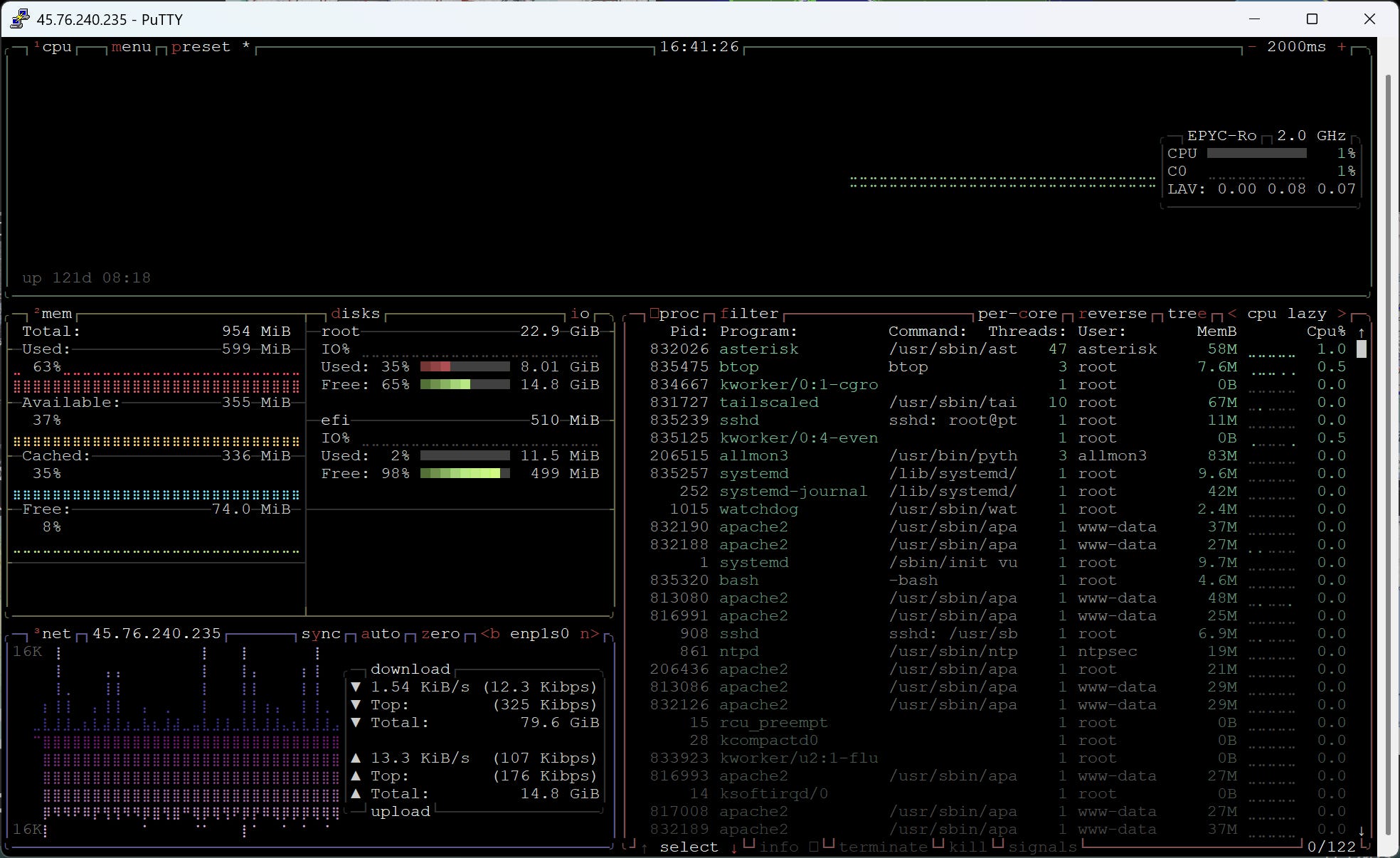Image resolution: width=1400 pixels, height=858 pixels.
Task: Toggle auto scaling in net panel
Action: click(x=380, y=634)
